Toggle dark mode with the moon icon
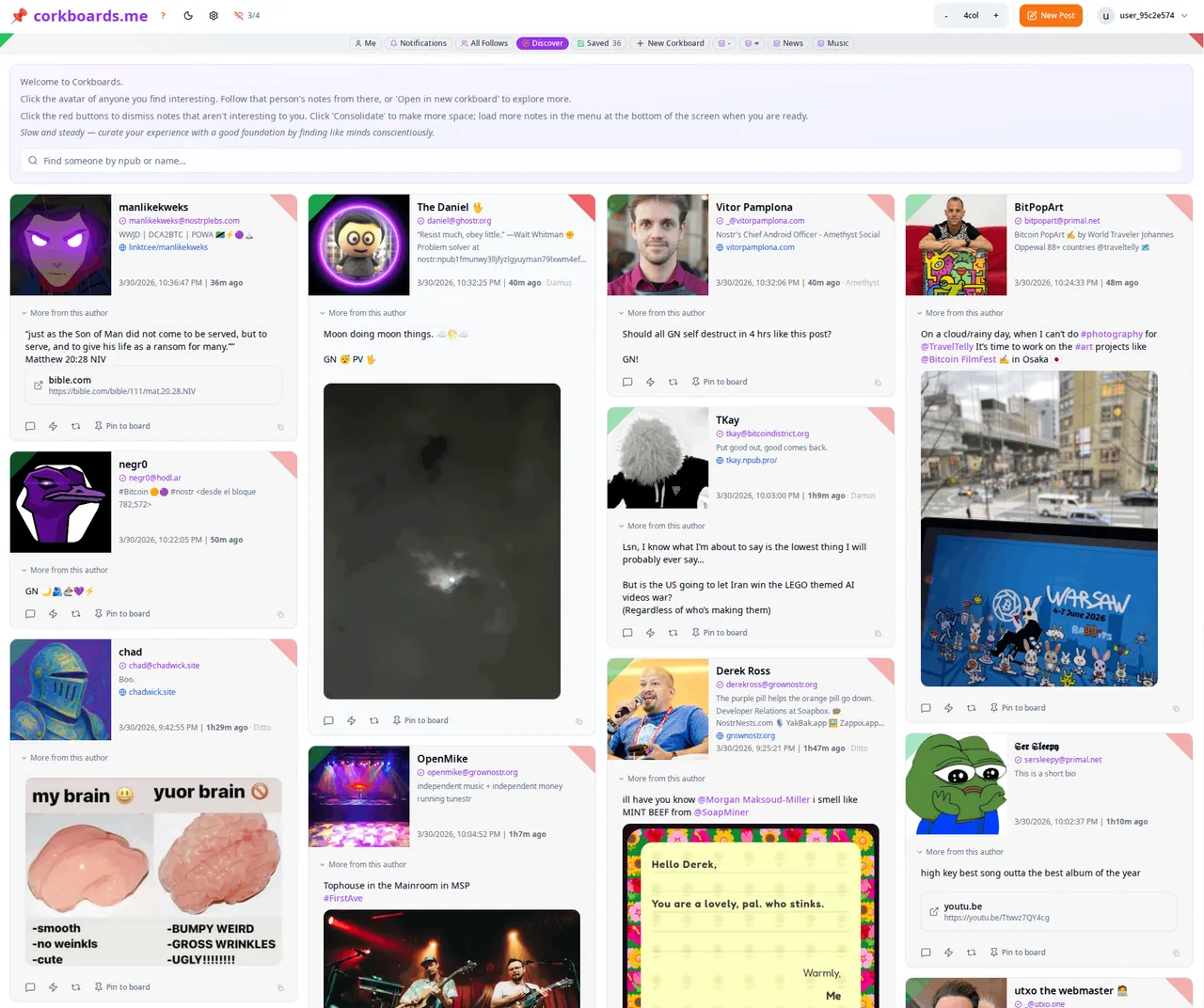Image resolution: width=1204 pixels, height=1008 pixels. pyautogui.click(x=188, y=16)
